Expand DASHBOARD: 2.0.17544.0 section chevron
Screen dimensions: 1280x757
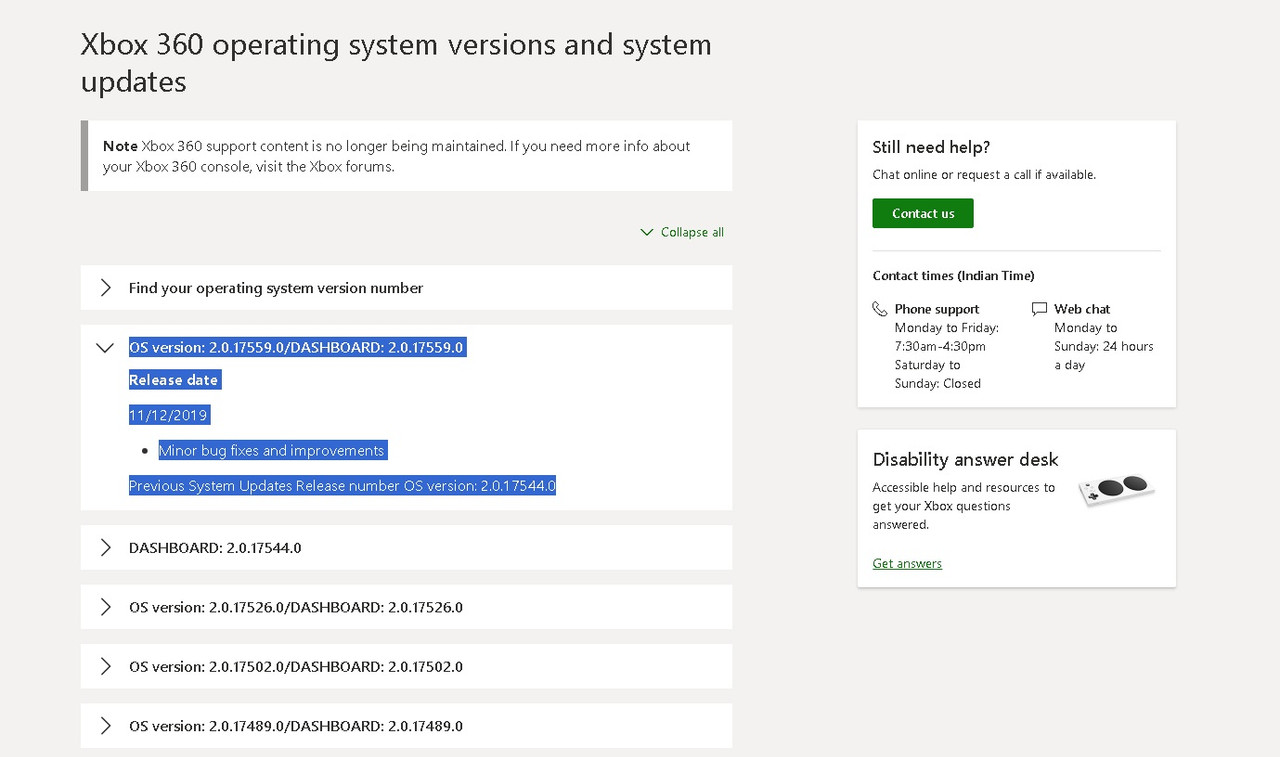pyautogui.click(x=105, y=548)
